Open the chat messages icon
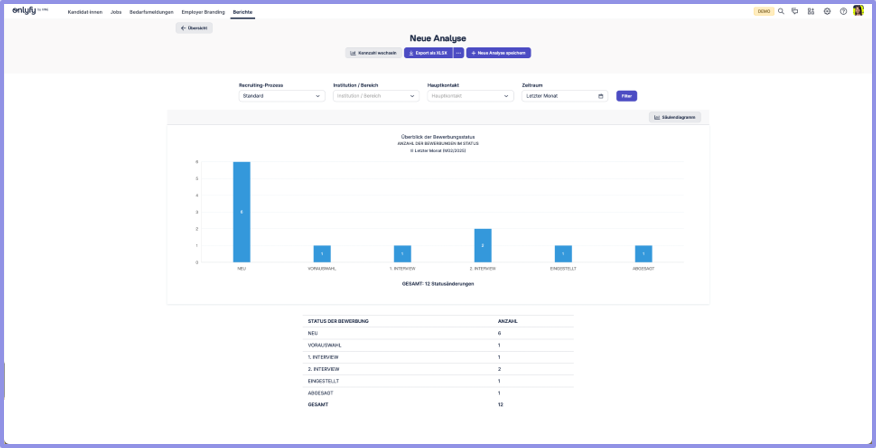Viewport: 876px width, 448px height. (x=795, y=11)
